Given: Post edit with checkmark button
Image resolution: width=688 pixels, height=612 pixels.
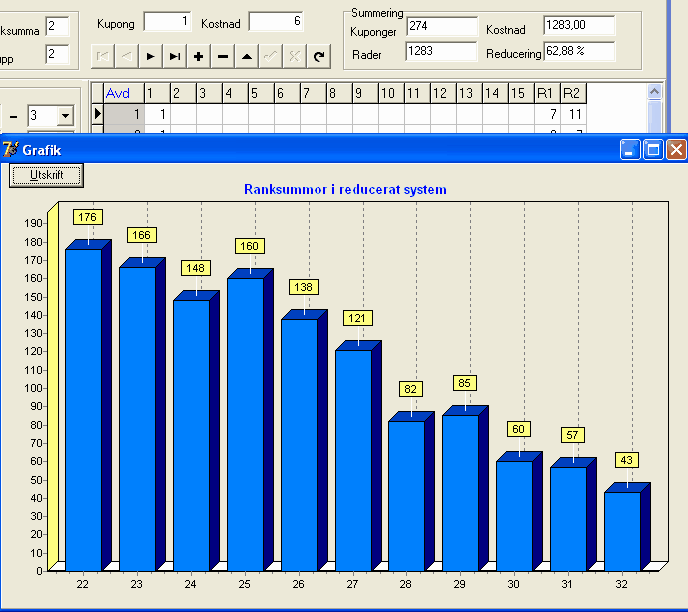Looking at the screenshot, I should point(270,56).
